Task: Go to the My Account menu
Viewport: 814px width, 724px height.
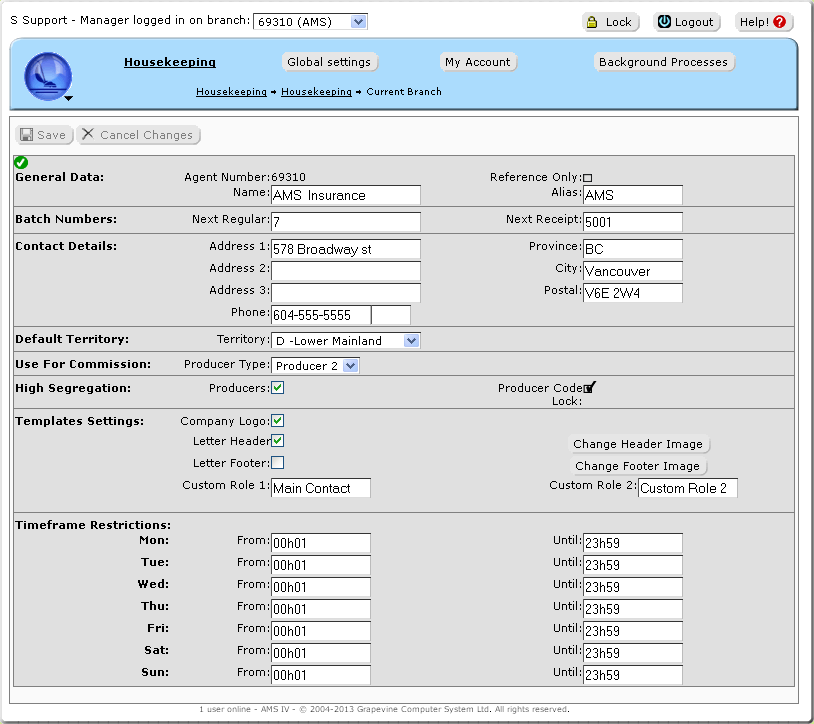Action: [x=477, y=62]
